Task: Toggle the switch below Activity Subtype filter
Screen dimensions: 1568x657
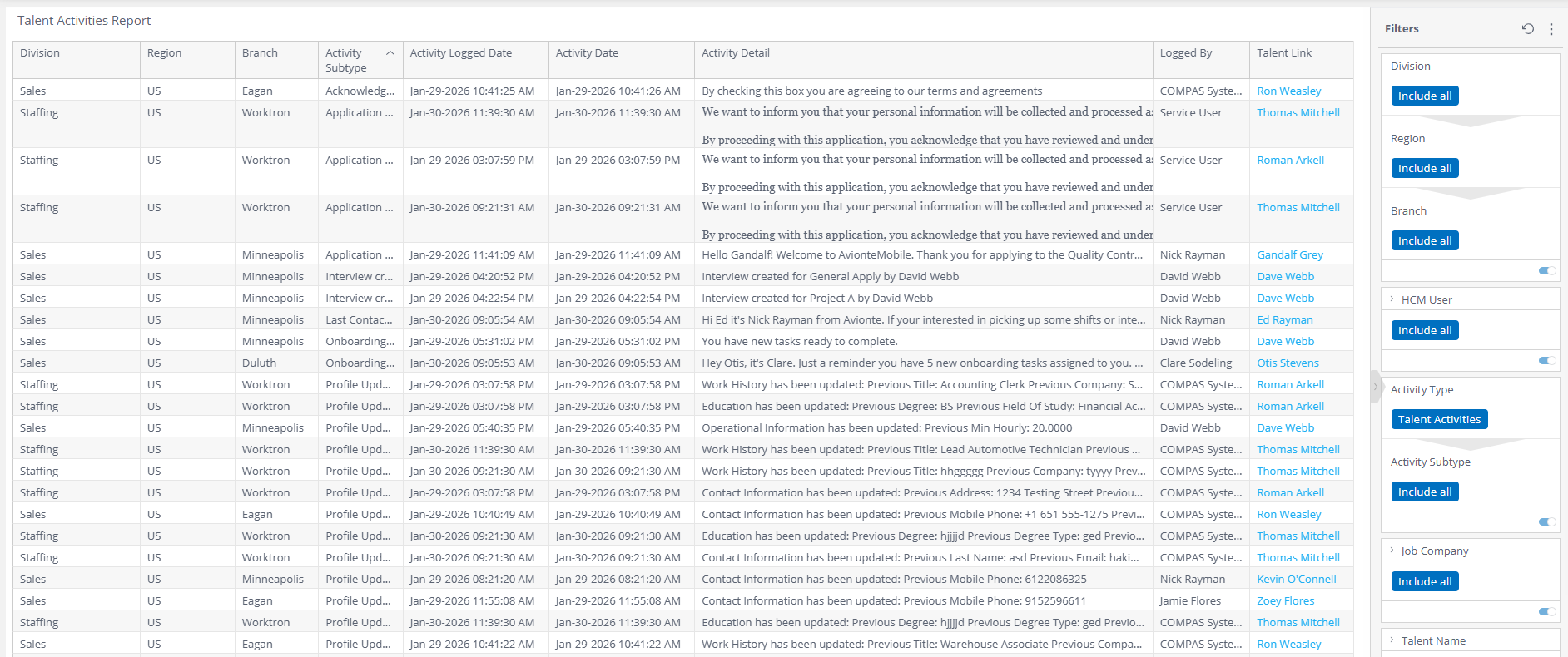Action: click(x=1547, y=521)
